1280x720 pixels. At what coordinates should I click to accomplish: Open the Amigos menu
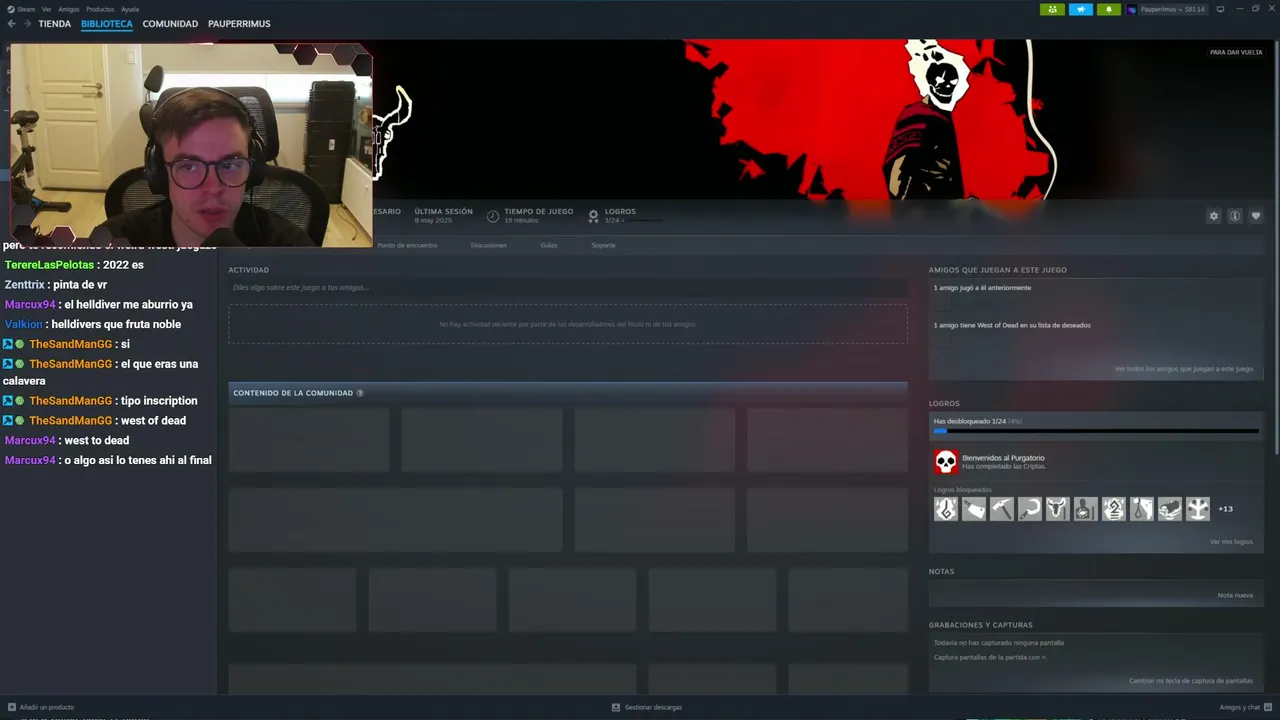tap(69, 9)
